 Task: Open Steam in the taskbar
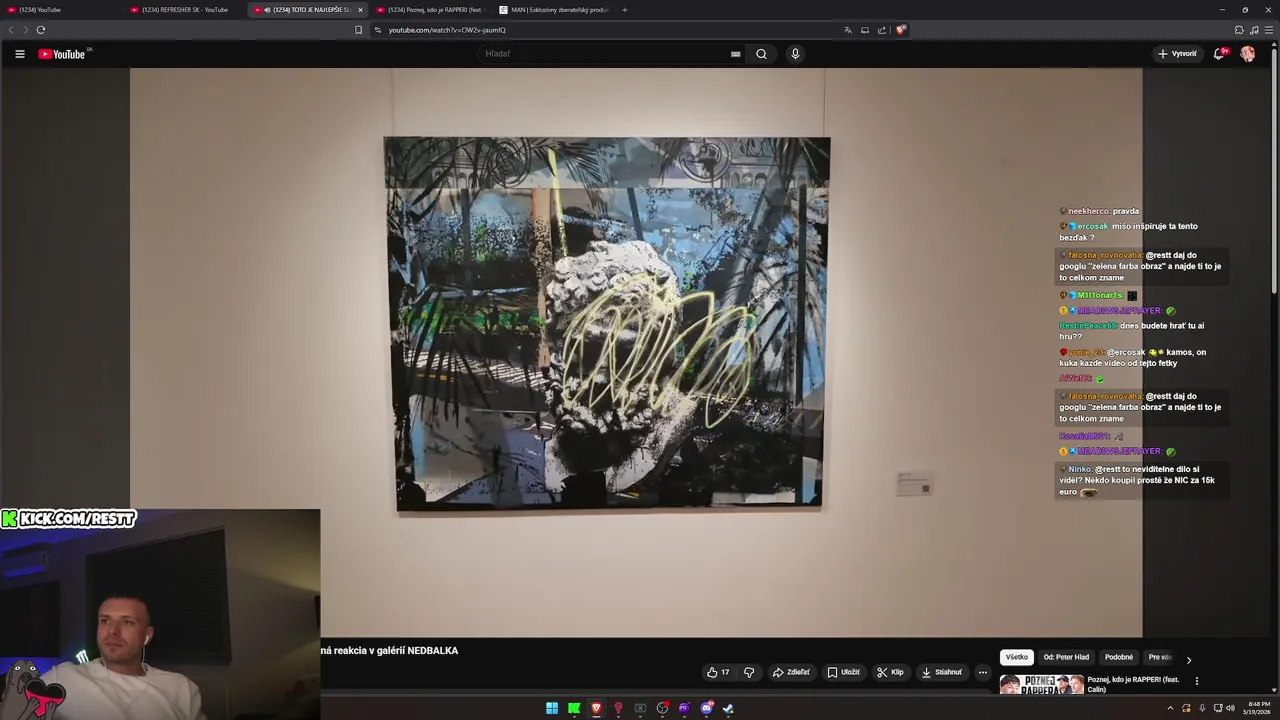click(x=728, y=708)
